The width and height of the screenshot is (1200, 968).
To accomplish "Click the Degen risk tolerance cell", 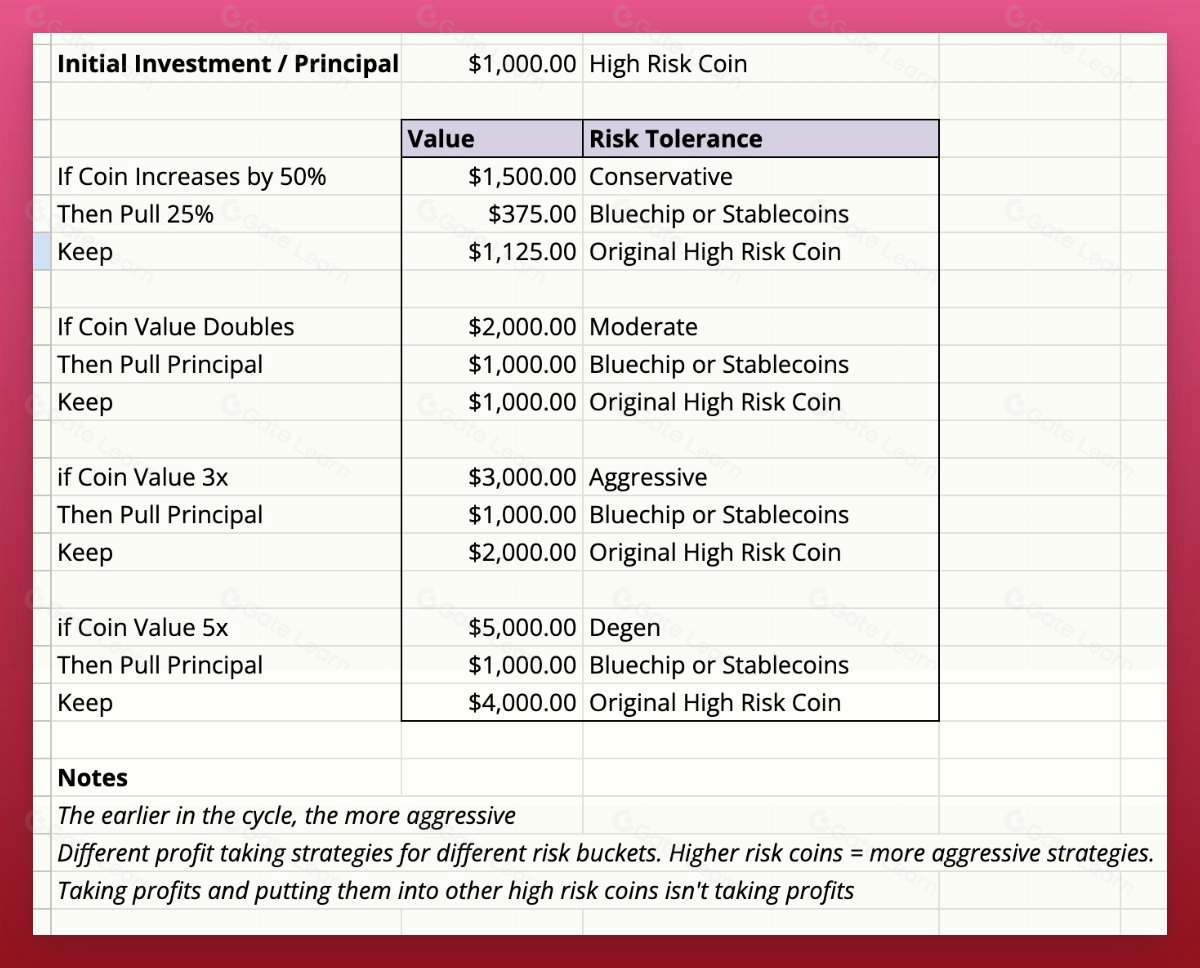I will pyautogui.click(x=625, y=628).
